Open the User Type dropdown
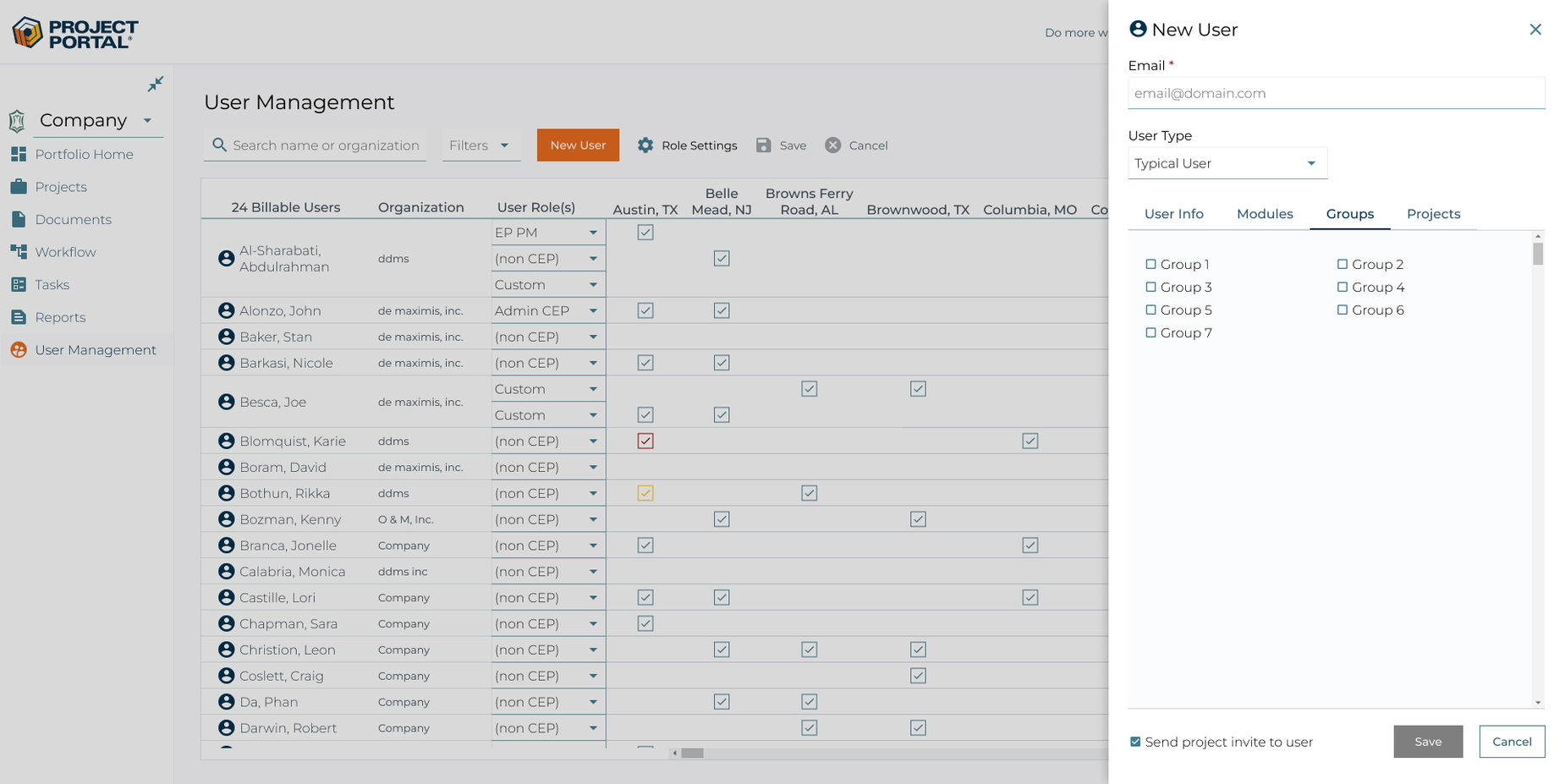The image size is (1565, 784). click(x=1227, y=163)
